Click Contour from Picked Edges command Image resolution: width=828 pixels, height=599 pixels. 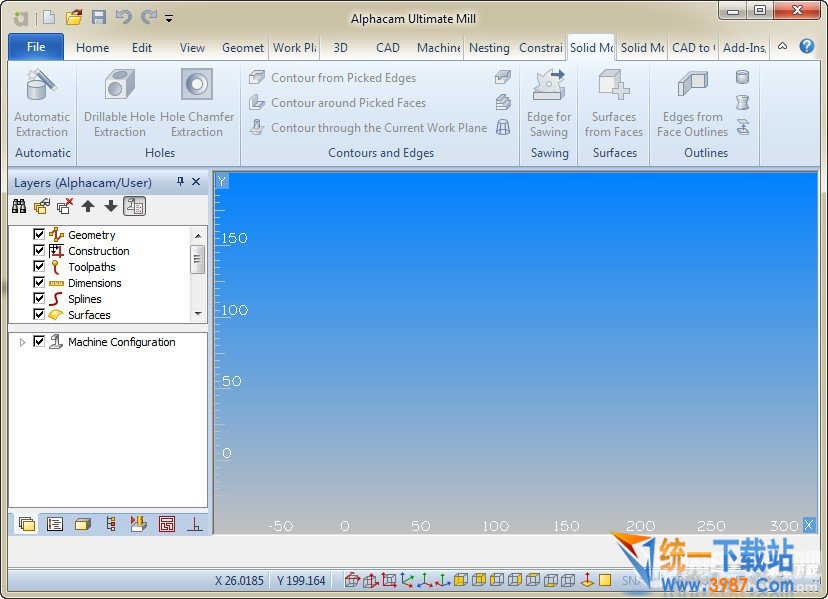332,78
